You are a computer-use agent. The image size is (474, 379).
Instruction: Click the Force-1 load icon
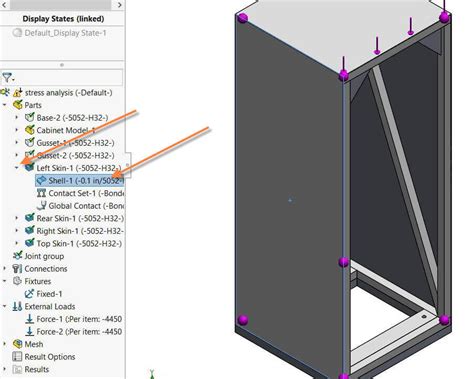point(29,319)
